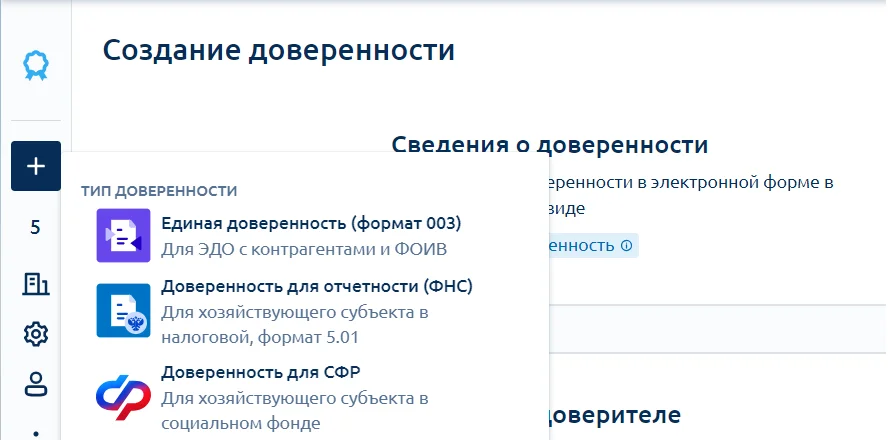
Task: Click the 'налоговой, формат 5.01' description text
Action: (260, 338)
